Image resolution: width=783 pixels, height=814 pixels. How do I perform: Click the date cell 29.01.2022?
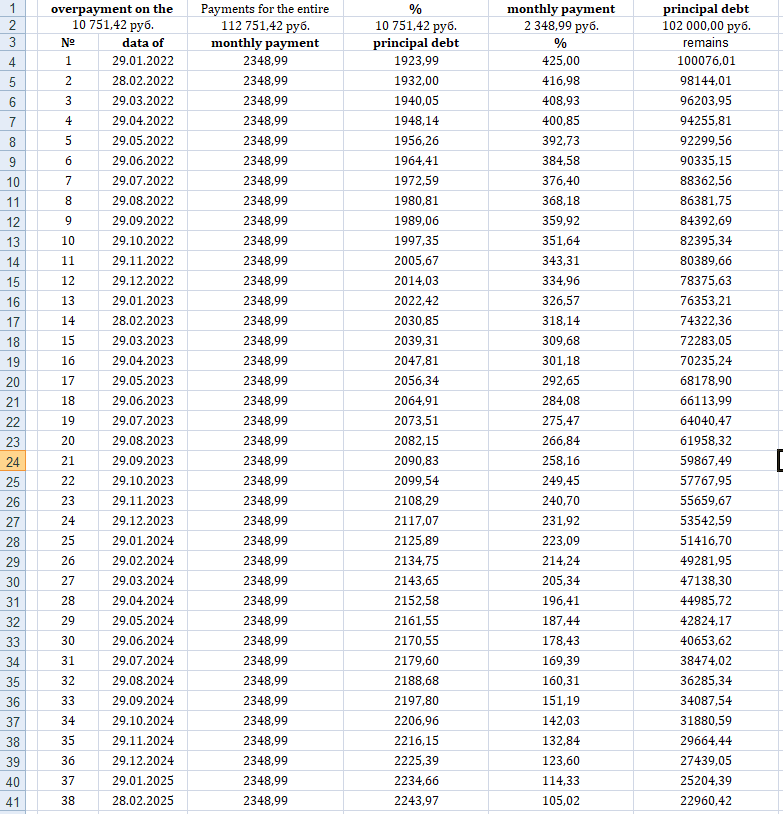[x=143, y=61]
